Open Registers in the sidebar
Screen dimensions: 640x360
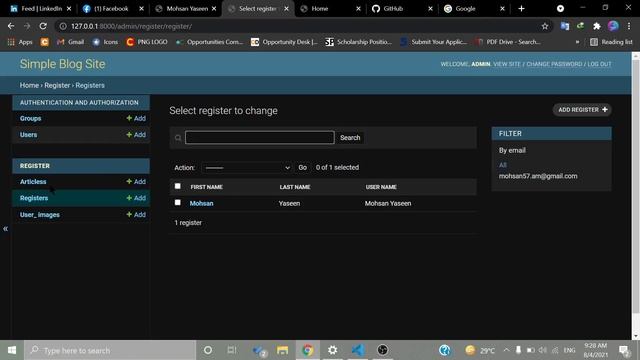[x=34, y=198]
